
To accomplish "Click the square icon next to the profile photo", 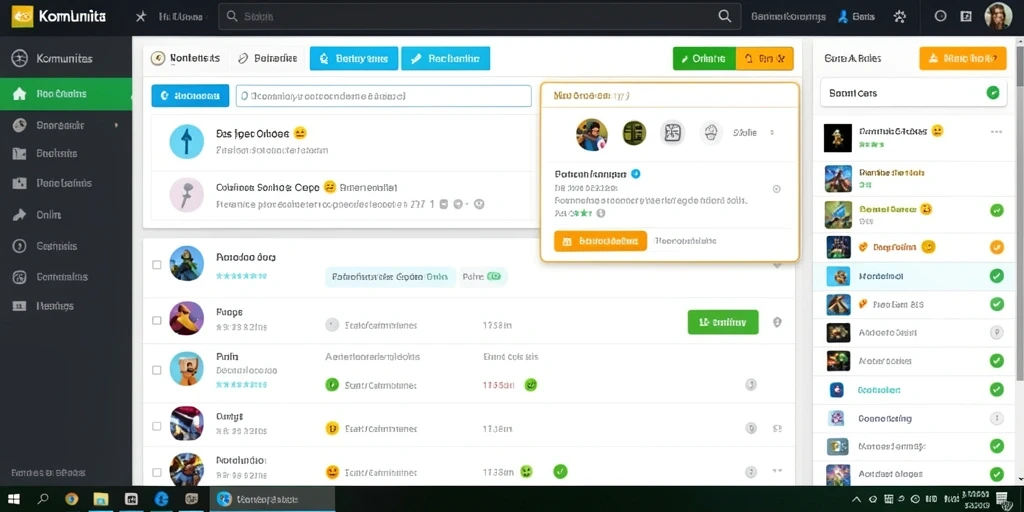I will 967,16.
